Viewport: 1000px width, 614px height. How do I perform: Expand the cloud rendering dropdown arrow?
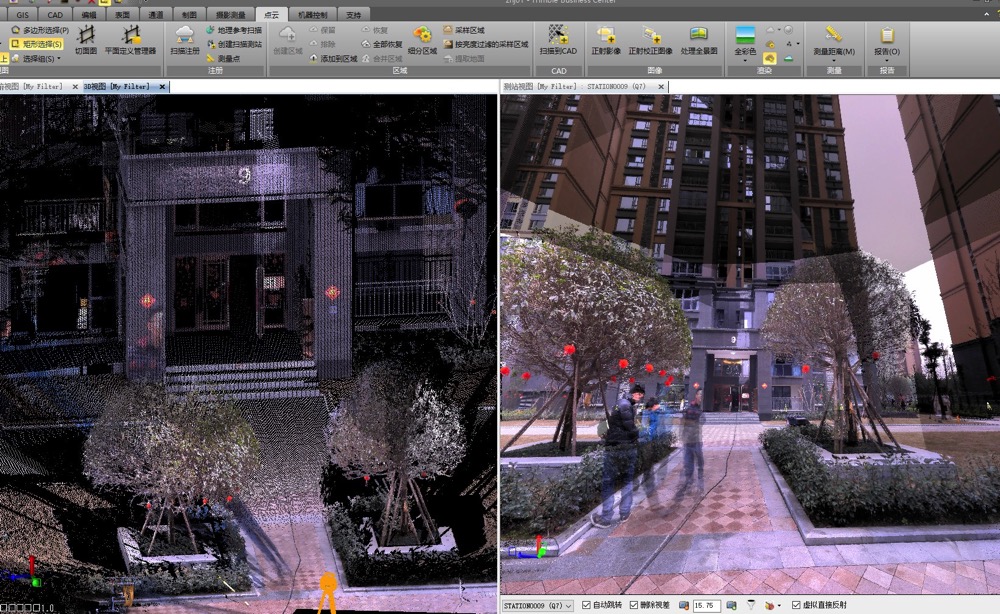(x=779, y=30)
